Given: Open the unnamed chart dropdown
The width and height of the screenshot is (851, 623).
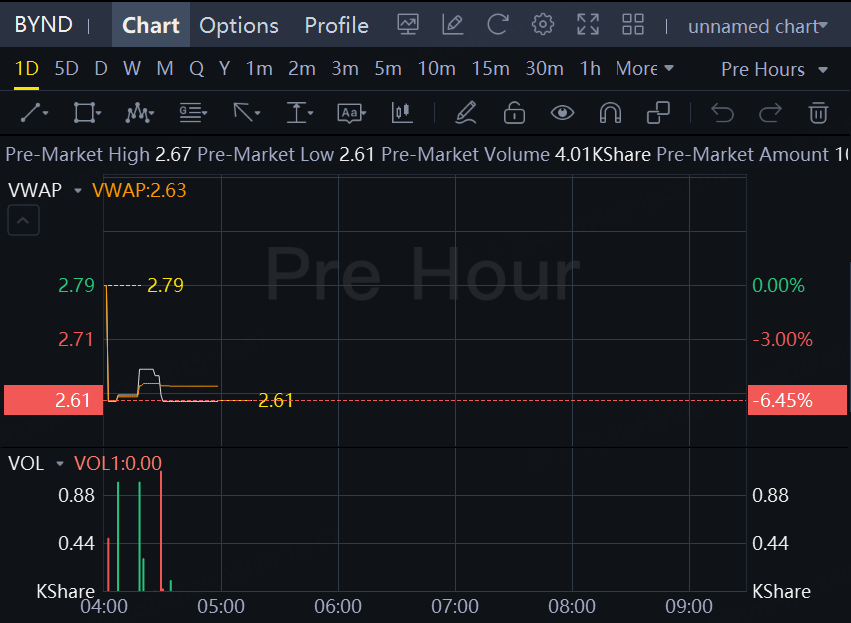Looking at the screenshot, I should [x=758, y=26].
